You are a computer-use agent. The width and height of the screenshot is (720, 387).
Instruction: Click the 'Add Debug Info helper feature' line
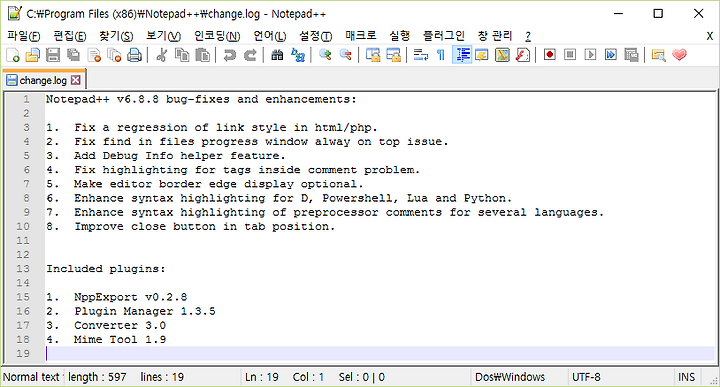[x=165, y=156]
